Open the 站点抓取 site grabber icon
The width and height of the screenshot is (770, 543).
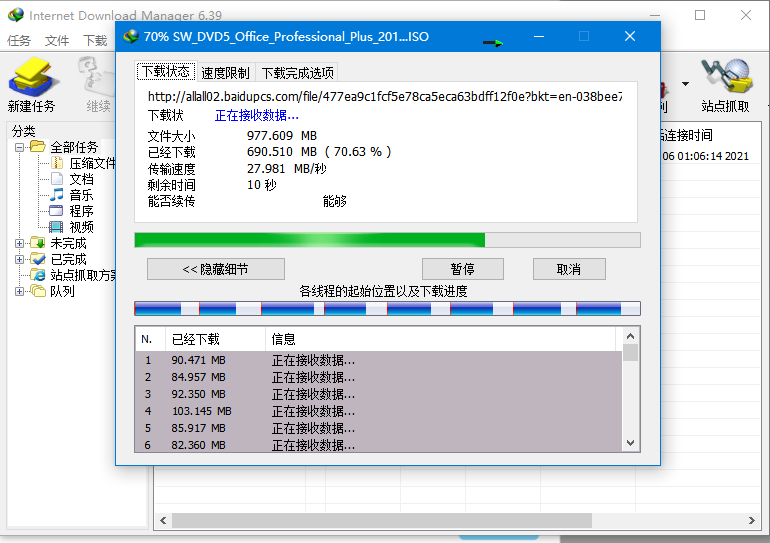[726, 76]
